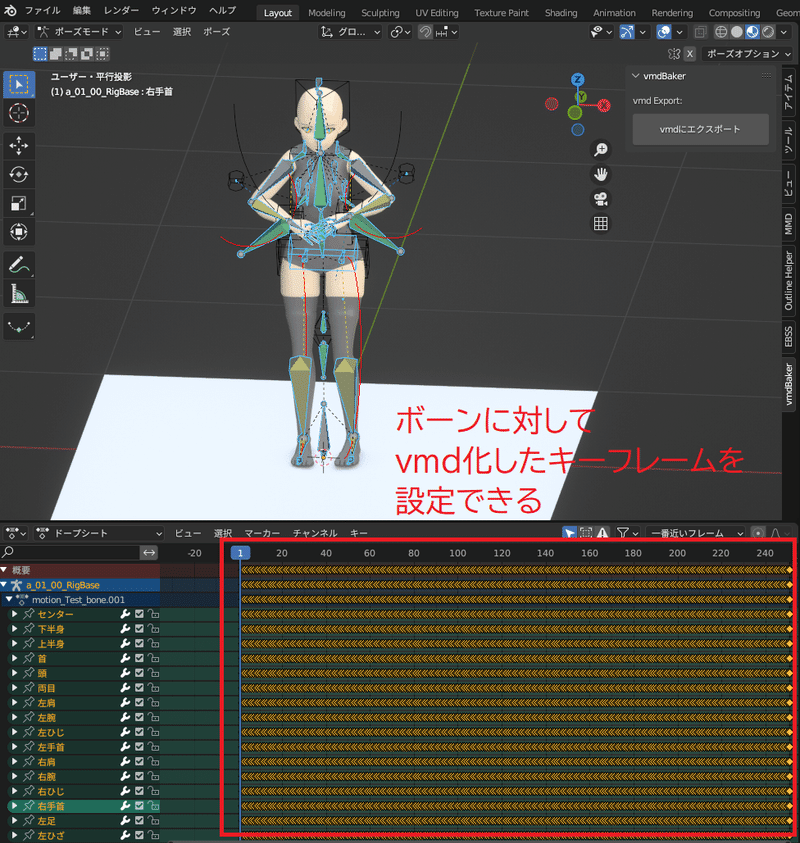Open ポーズ menu in viewport header

click(216, 32)
